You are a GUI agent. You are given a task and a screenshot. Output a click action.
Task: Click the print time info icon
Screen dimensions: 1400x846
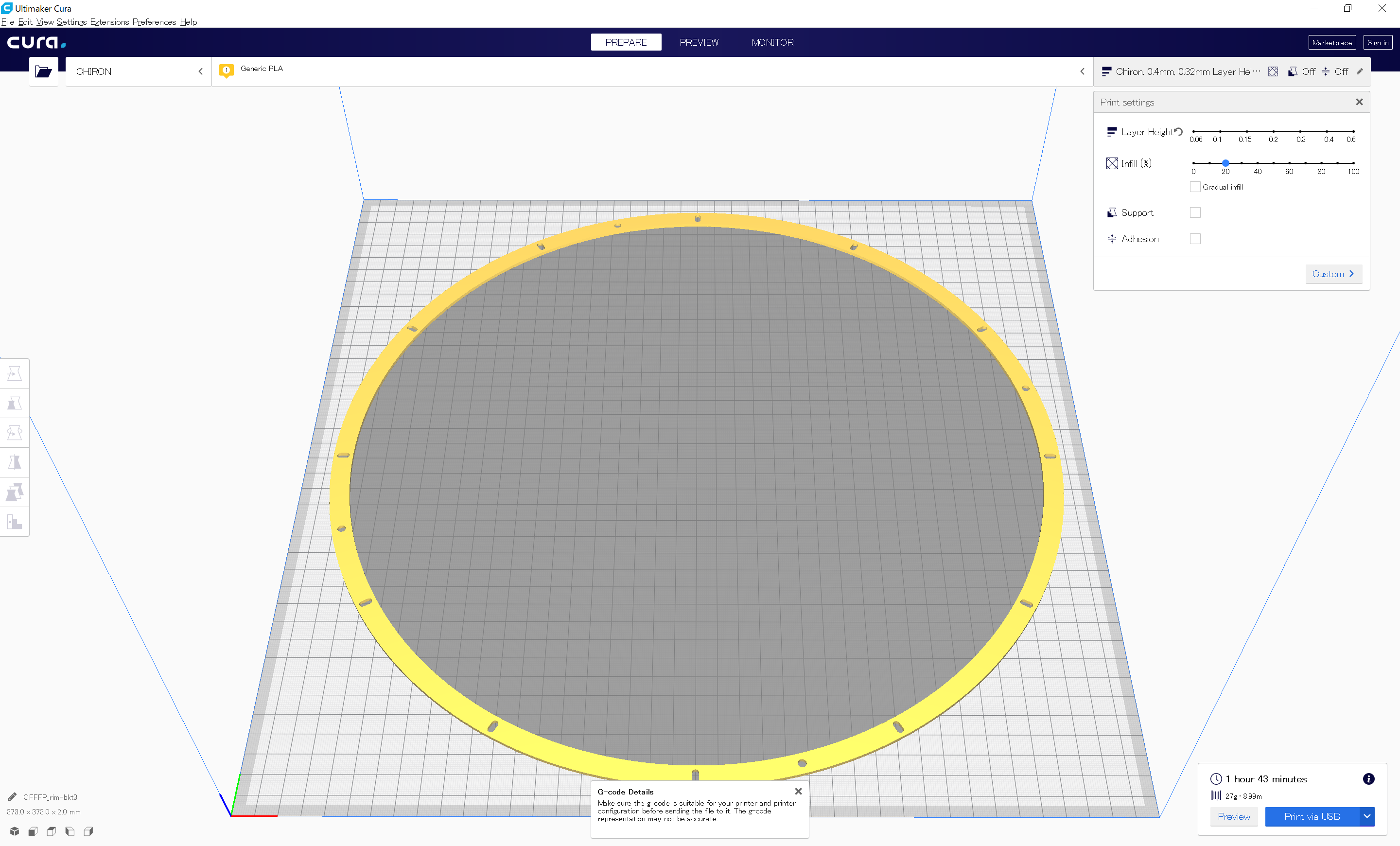(x=1368, y=778)
